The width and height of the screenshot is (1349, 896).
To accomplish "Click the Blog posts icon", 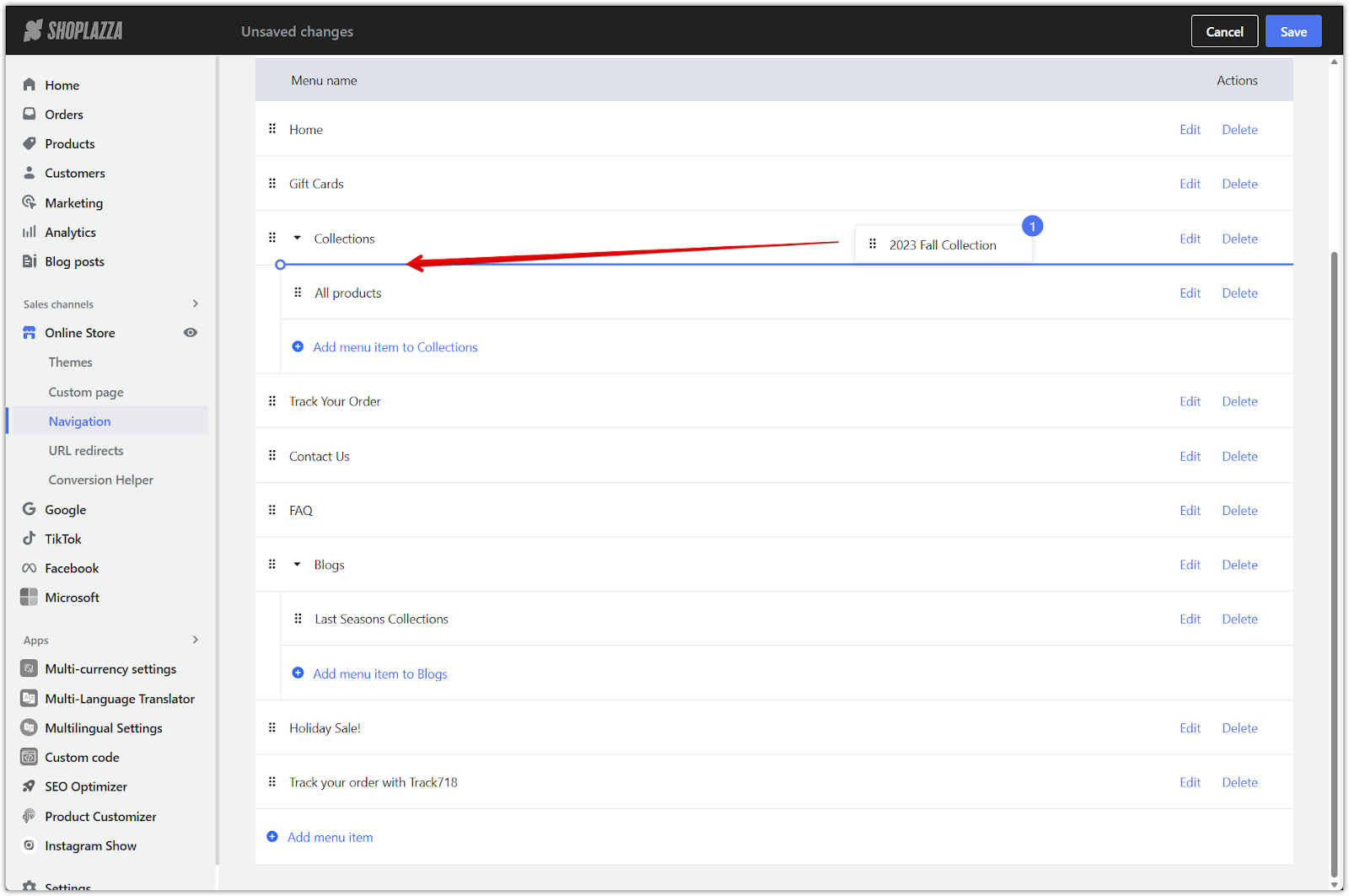I will click(x=30, y=261).
